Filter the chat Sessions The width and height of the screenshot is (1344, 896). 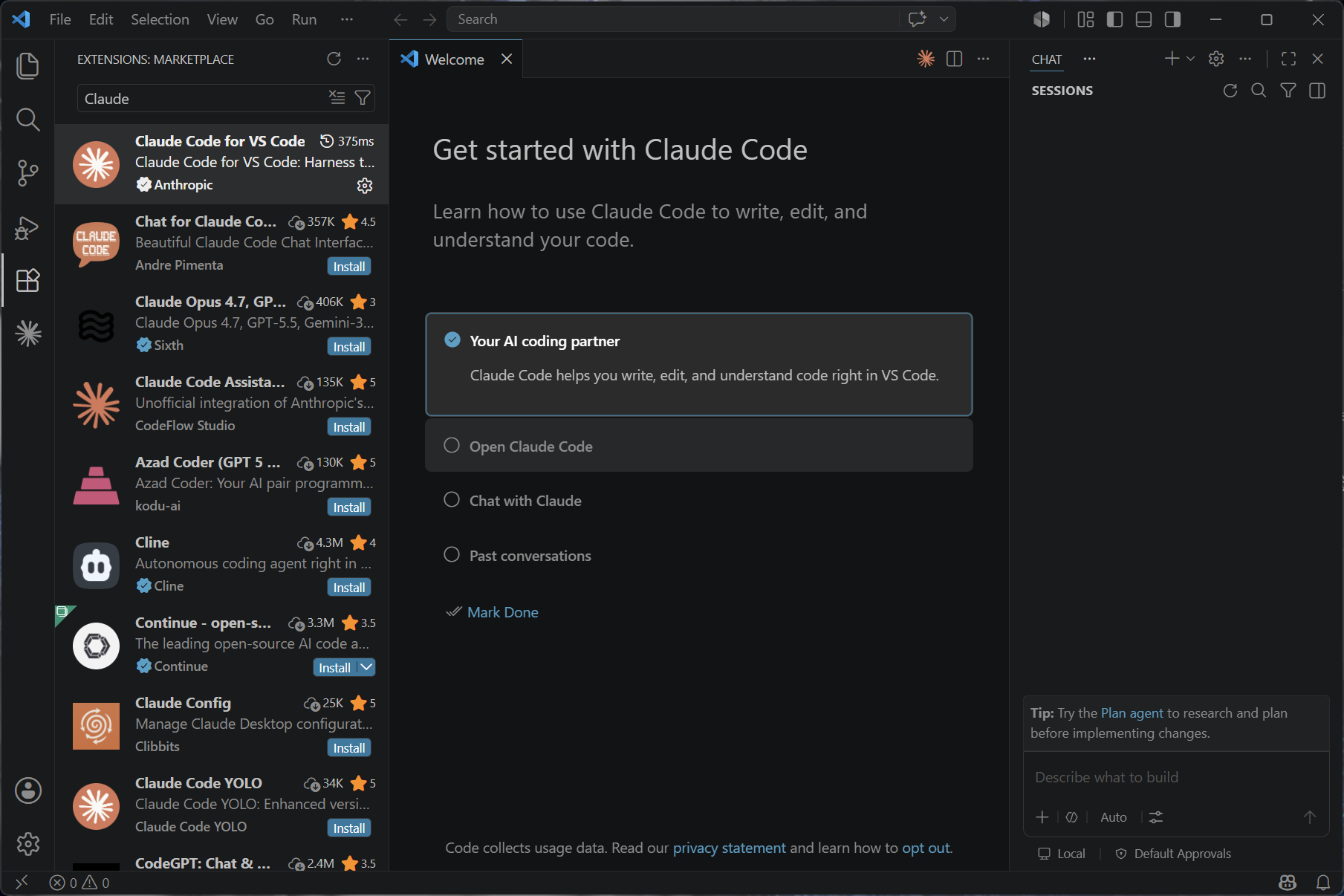[1288, 91]
